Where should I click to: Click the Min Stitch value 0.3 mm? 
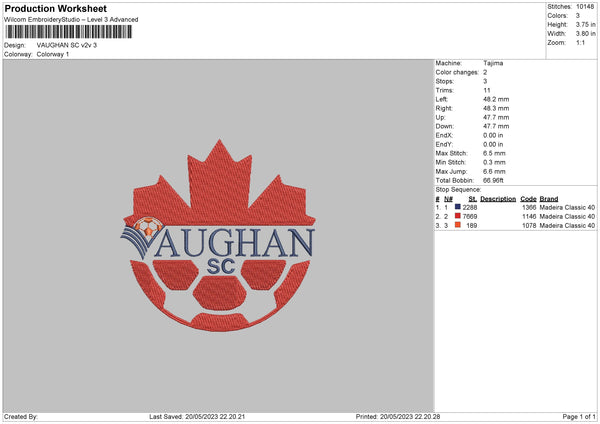[x=494, y=162]
